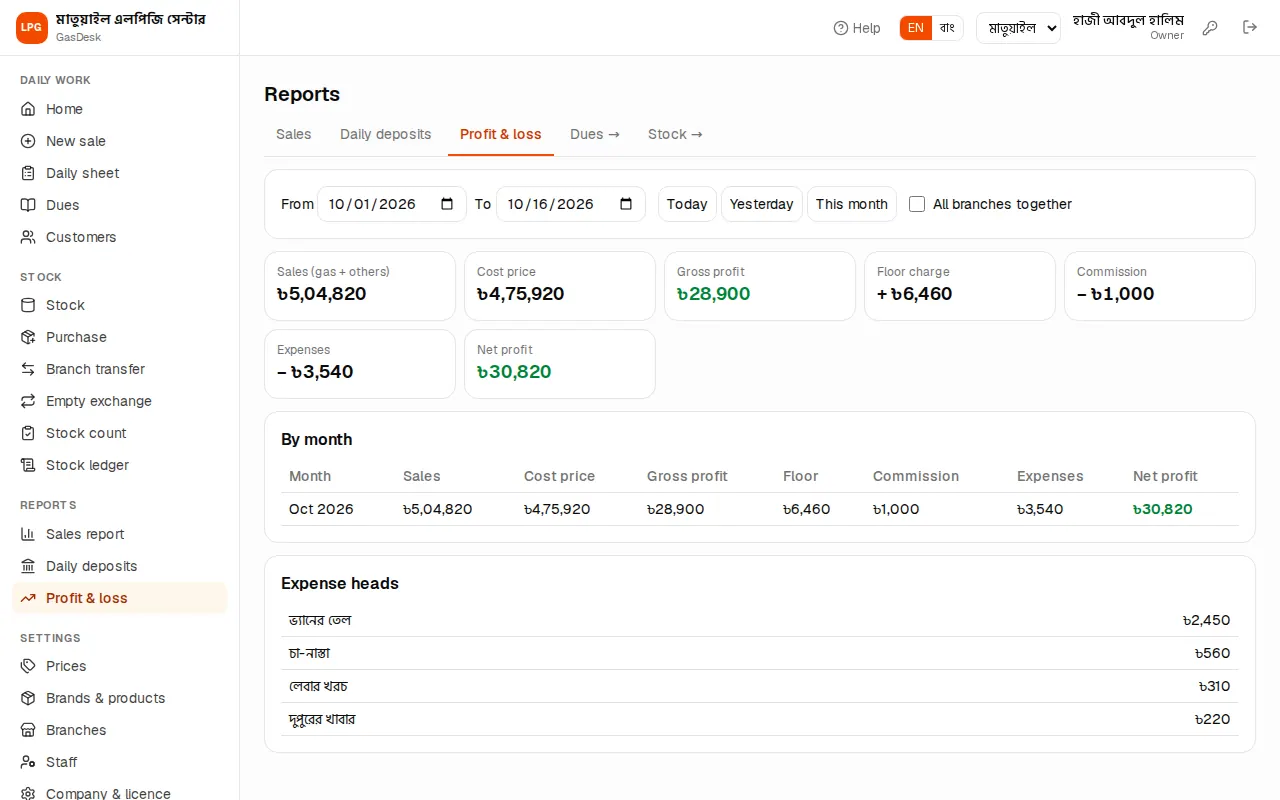1280x800 pixels.
Task: Open Stock count clipboard-check icon
Action: 28,433
